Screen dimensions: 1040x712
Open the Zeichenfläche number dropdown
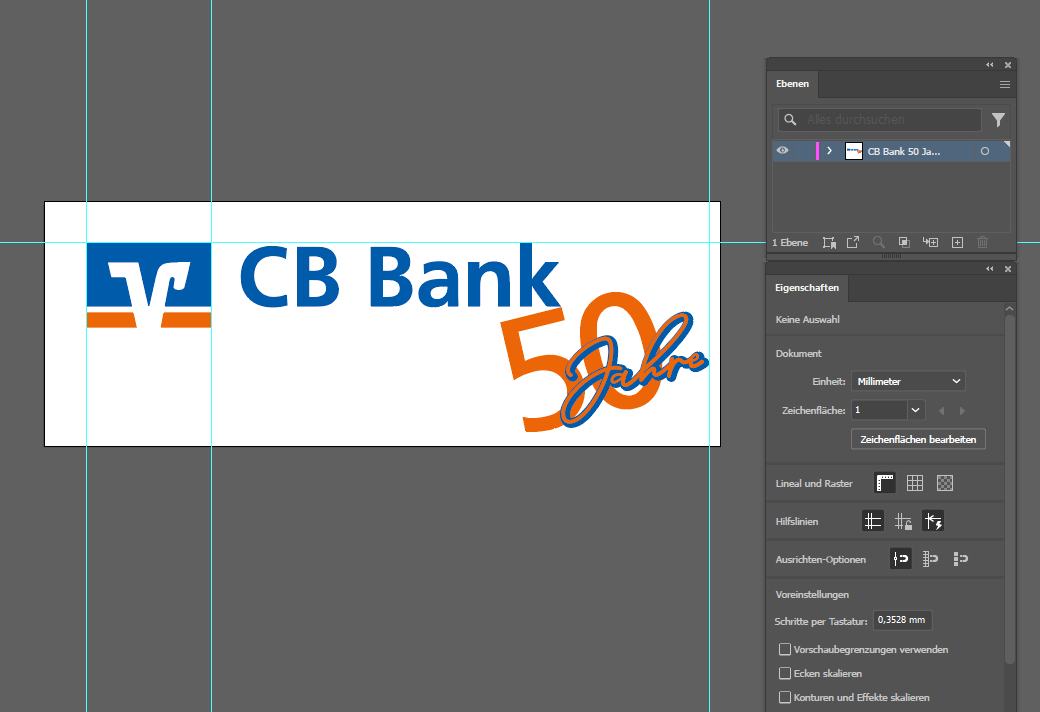[x=916, y=410]
